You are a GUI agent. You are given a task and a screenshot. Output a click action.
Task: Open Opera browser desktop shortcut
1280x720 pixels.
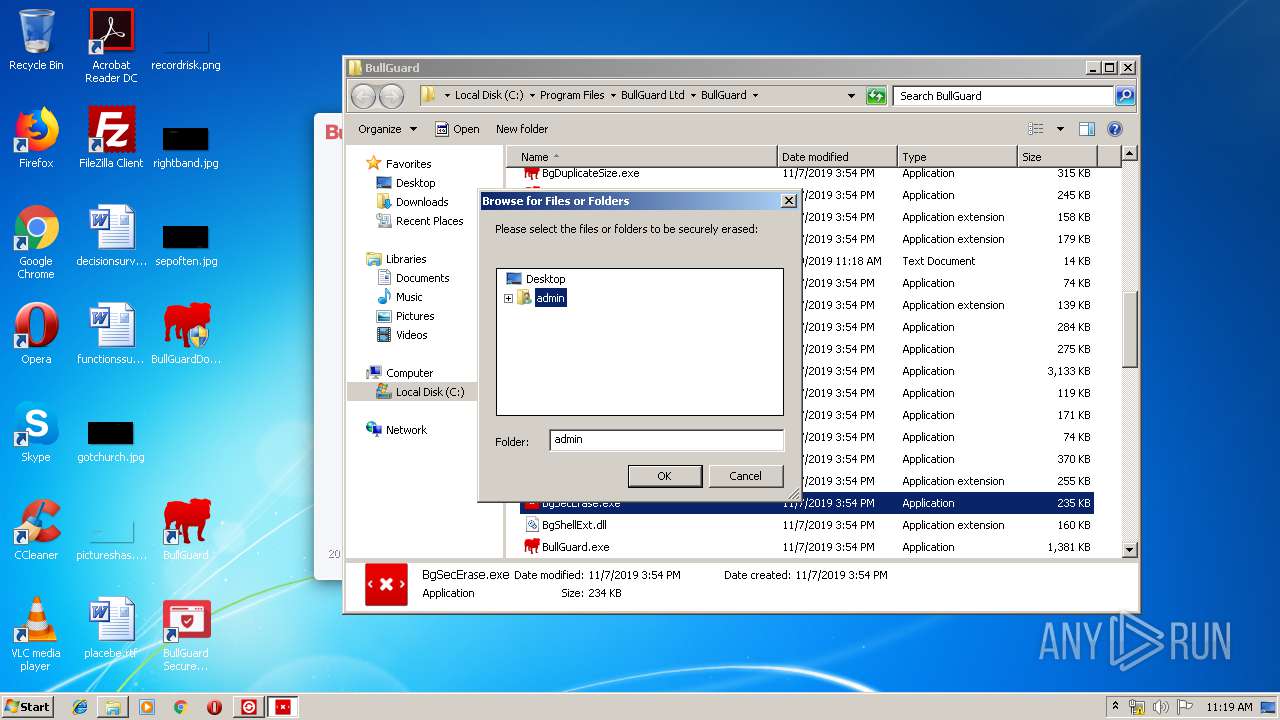[x=36, y=334]
